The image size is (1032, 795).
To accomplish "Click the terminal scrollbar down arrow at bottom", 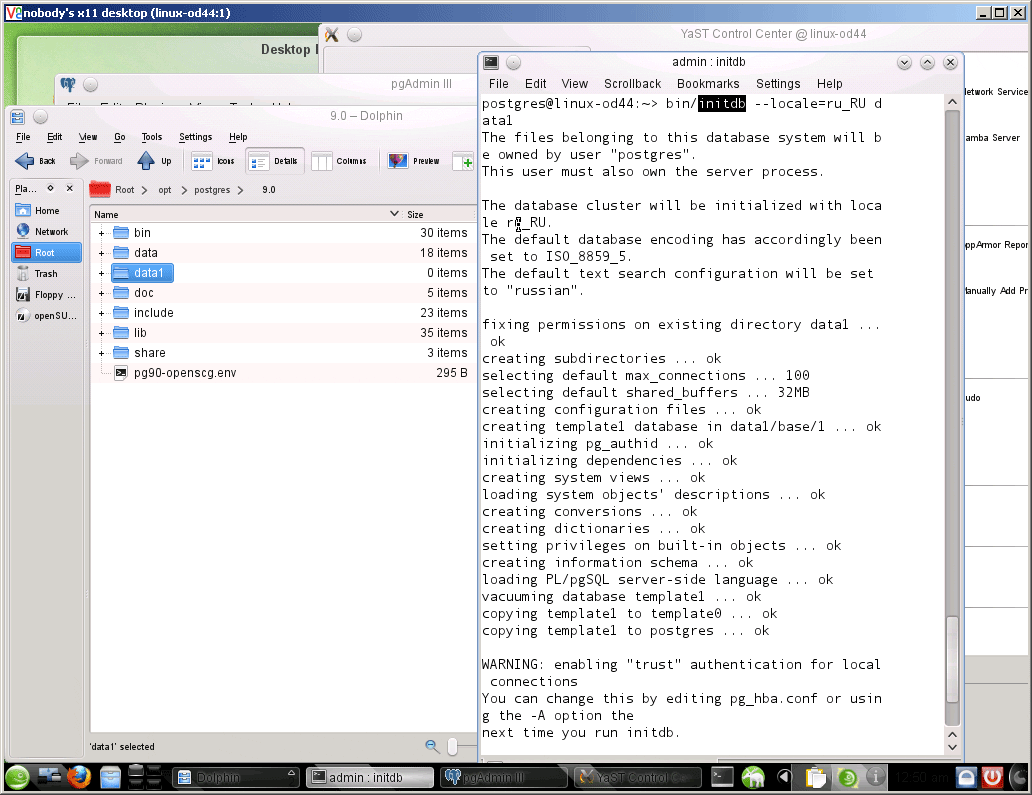I will [x=952, y=747].
